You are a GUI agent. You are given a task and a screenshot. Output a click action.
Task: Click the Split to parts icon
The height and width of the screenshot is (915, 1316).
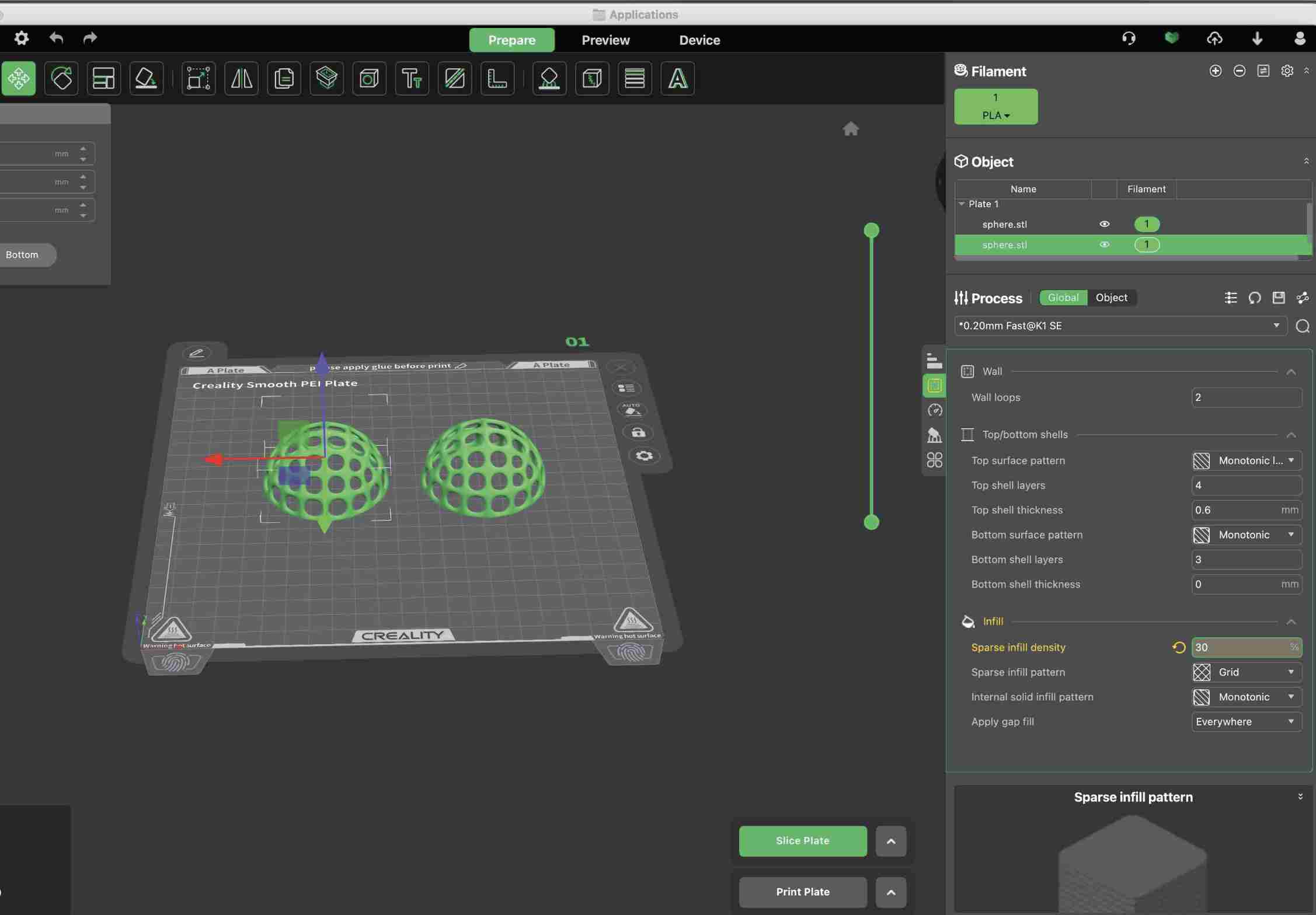[x=326, y=78]
